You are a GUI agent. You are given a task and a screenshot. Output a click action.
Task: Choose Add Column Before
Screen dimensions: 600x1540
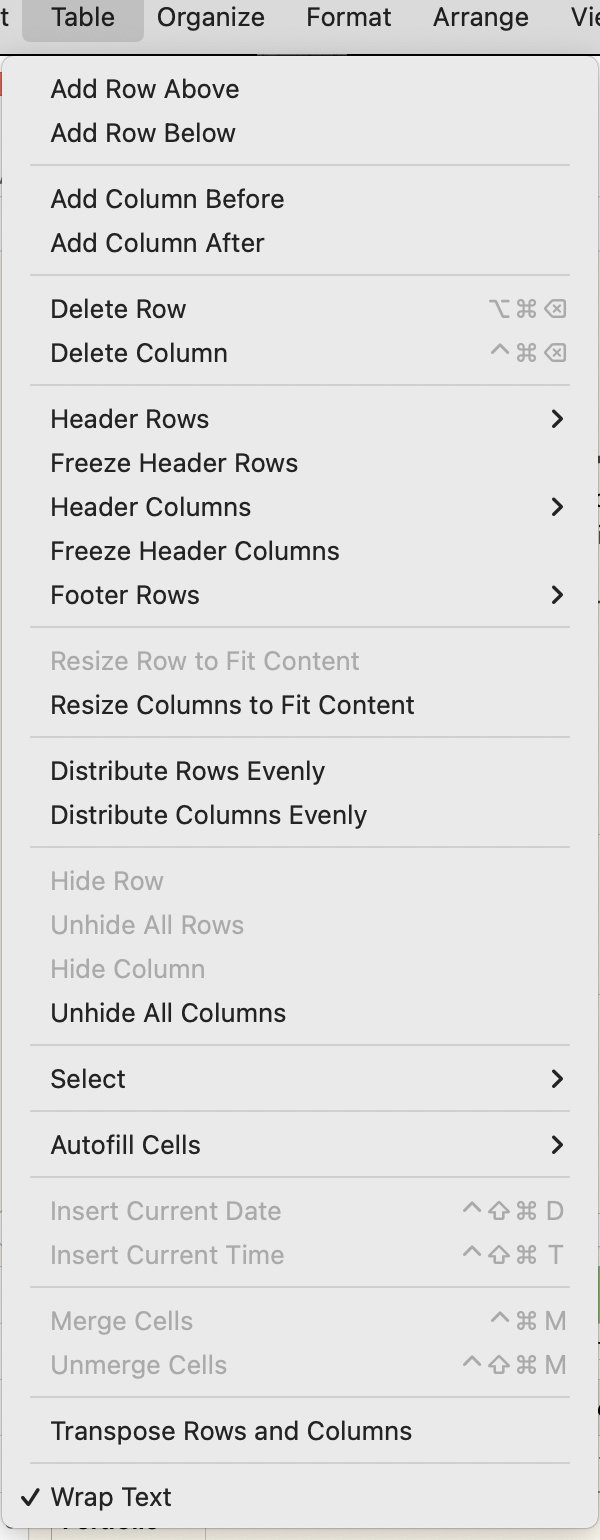point(167,199)
